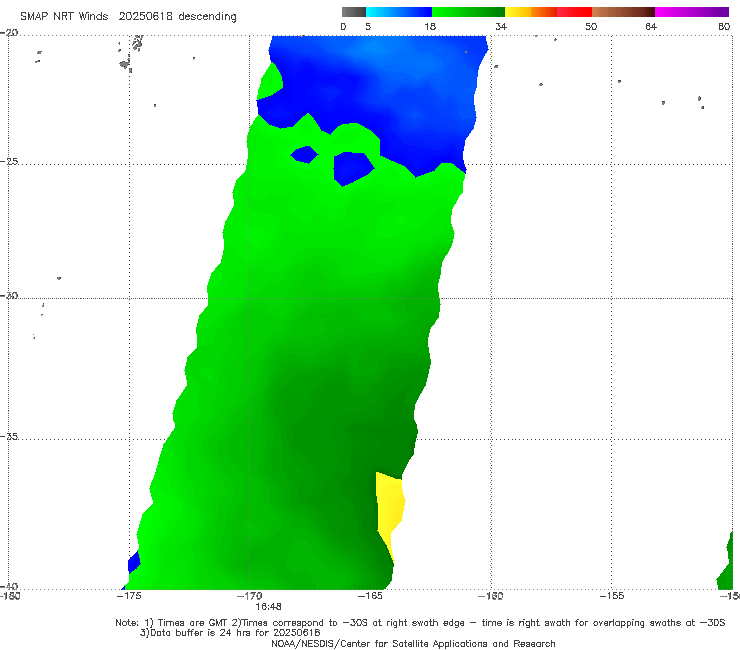740x650 pixels.
Task: Click the longitude label '-170' on the bottom axis
Action: (250, 596)
